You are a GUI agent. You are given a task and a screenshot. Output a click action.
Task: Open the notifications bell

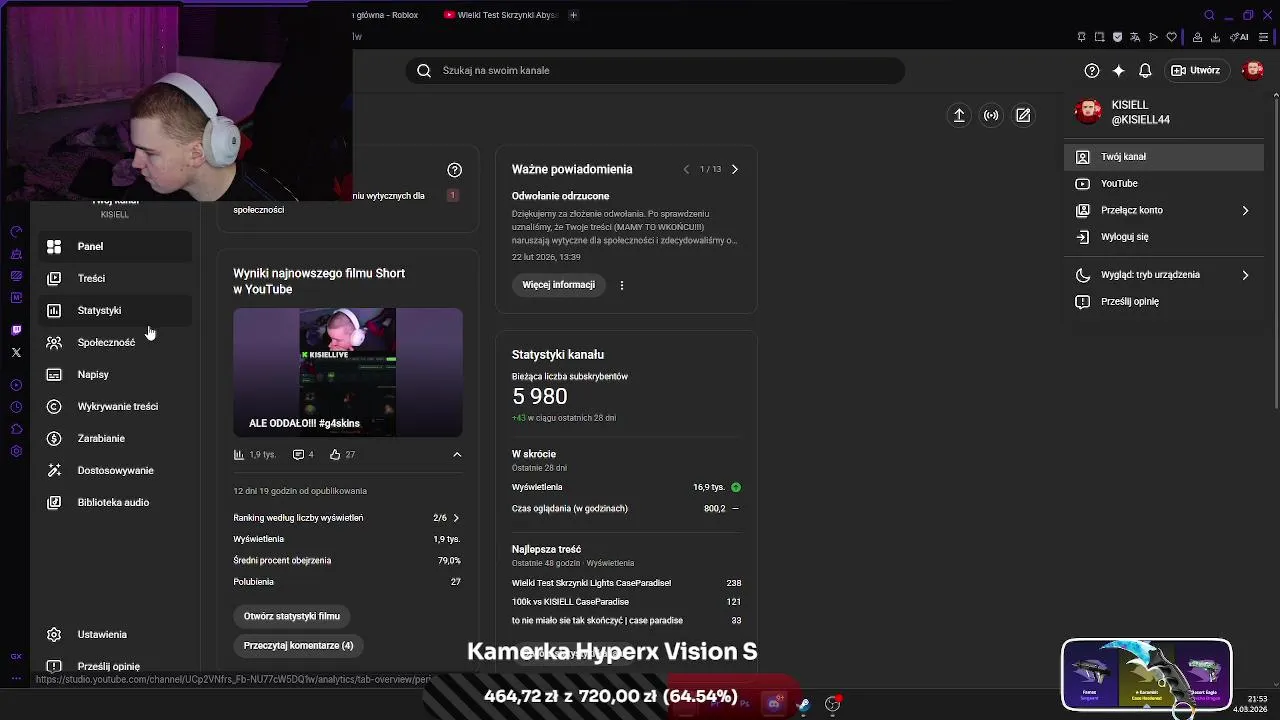(1146, 70)
